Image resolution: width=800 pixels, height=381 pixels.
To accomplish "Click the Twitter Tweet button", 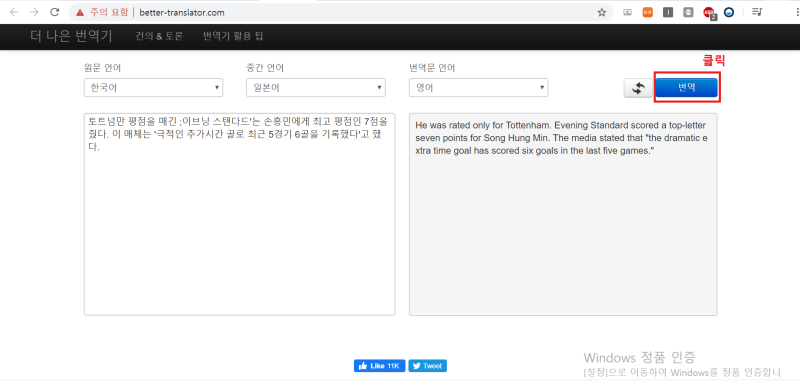I will [428, 366].
